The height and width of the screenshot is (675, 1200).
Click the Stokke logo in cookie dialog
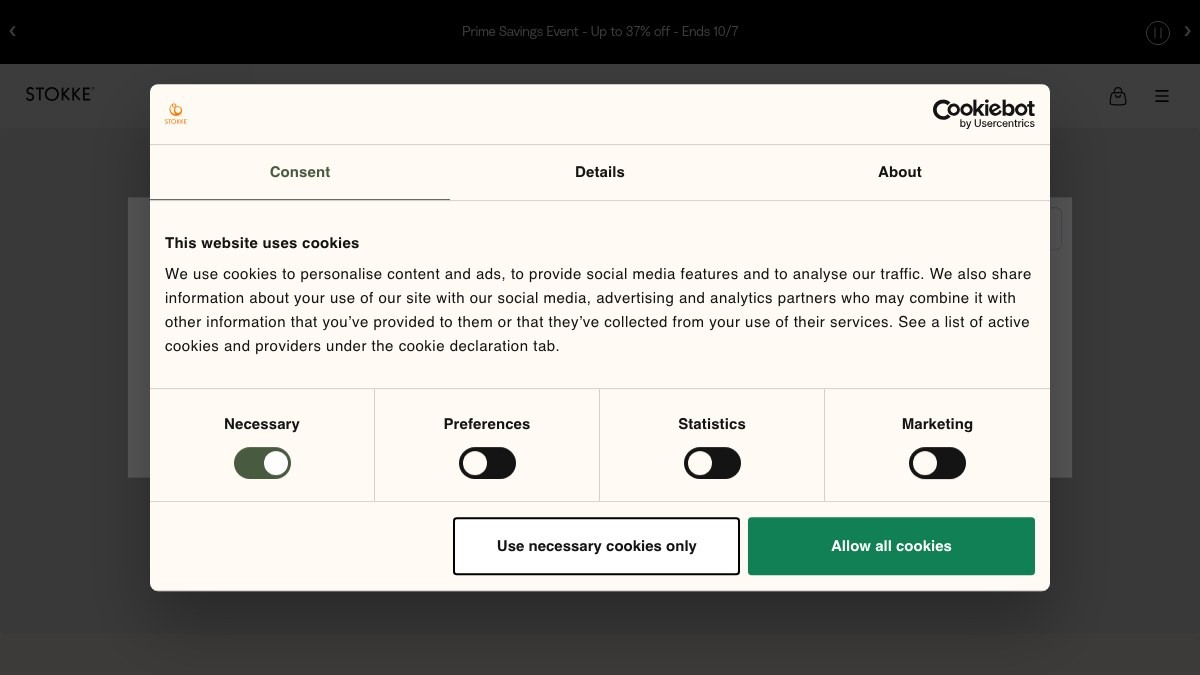click(x=176, y=114)
